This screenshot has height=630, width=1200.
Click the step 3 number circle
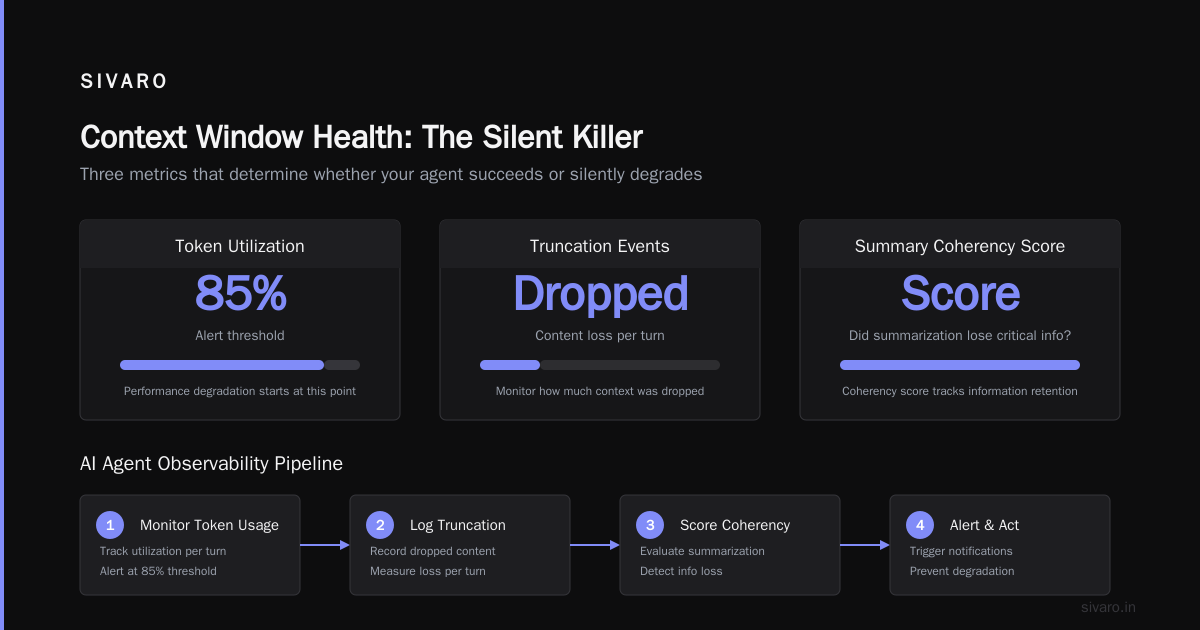(650, 525)
